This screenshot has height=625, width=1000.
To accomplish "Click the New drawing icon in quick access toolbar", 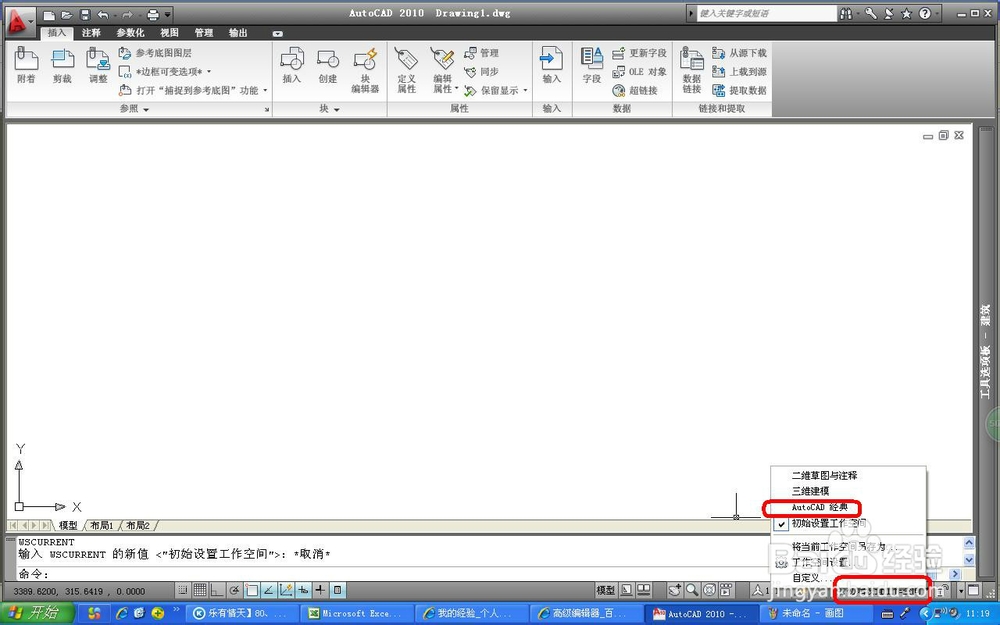I will click(49, 14).
